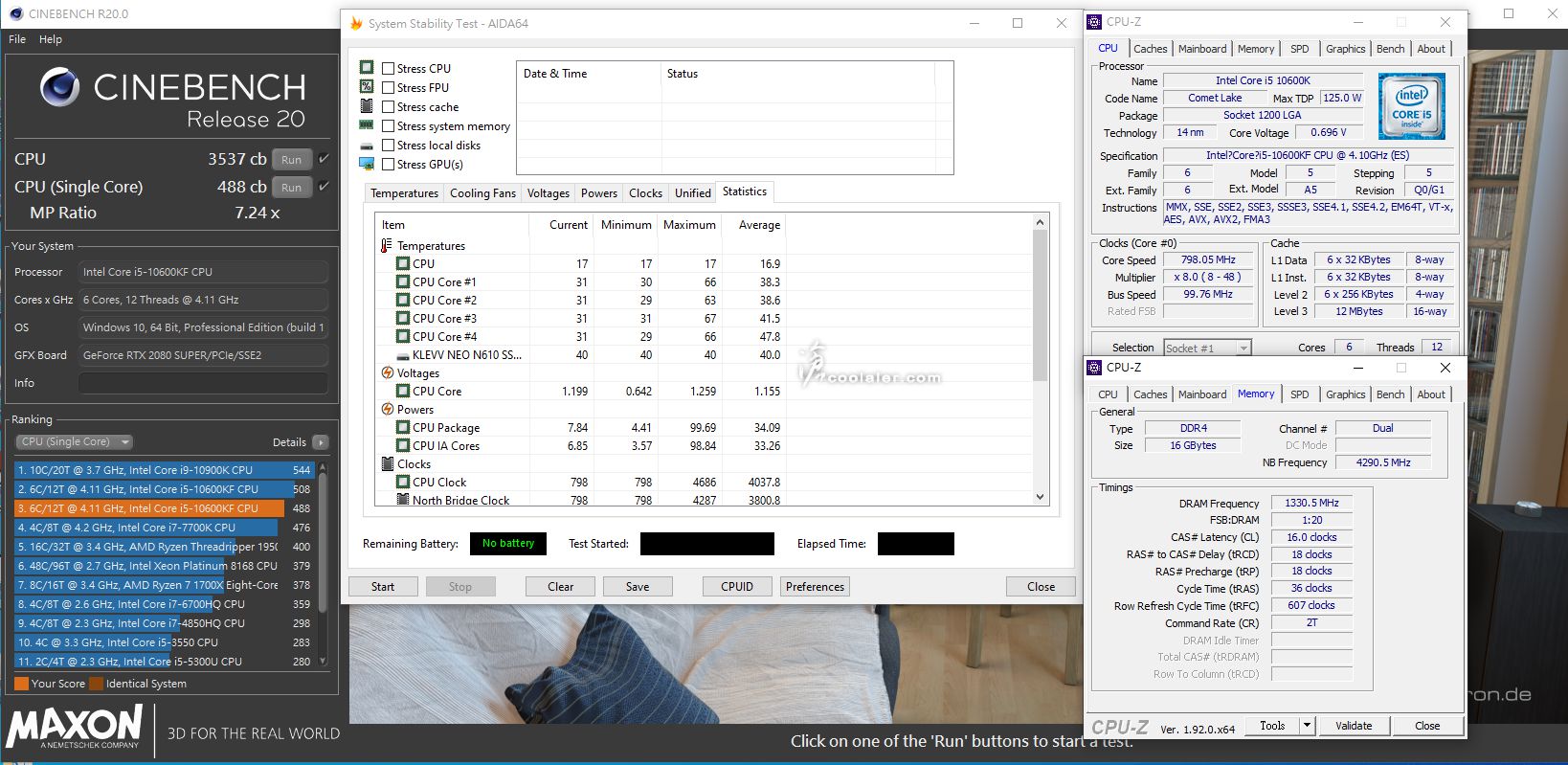The image size is (1568, 765).
Task: Click the CPU Core #1 sensor icon
Action: click(x=403, y=282)
